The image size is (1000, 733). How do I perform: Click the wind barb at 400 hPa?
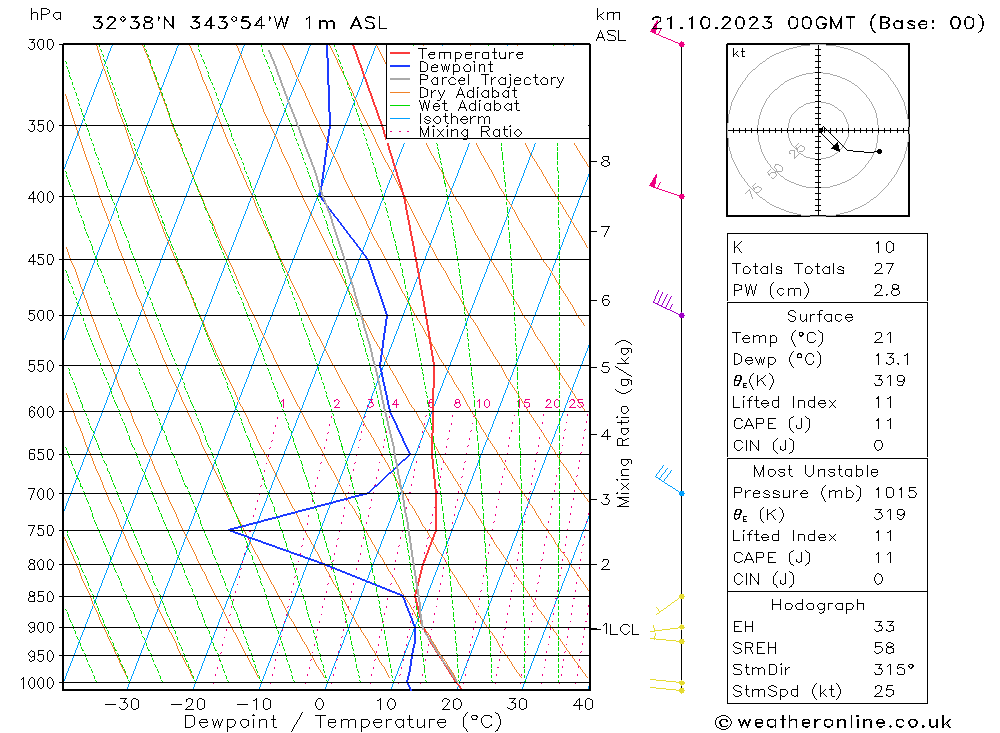coord(667,187)
